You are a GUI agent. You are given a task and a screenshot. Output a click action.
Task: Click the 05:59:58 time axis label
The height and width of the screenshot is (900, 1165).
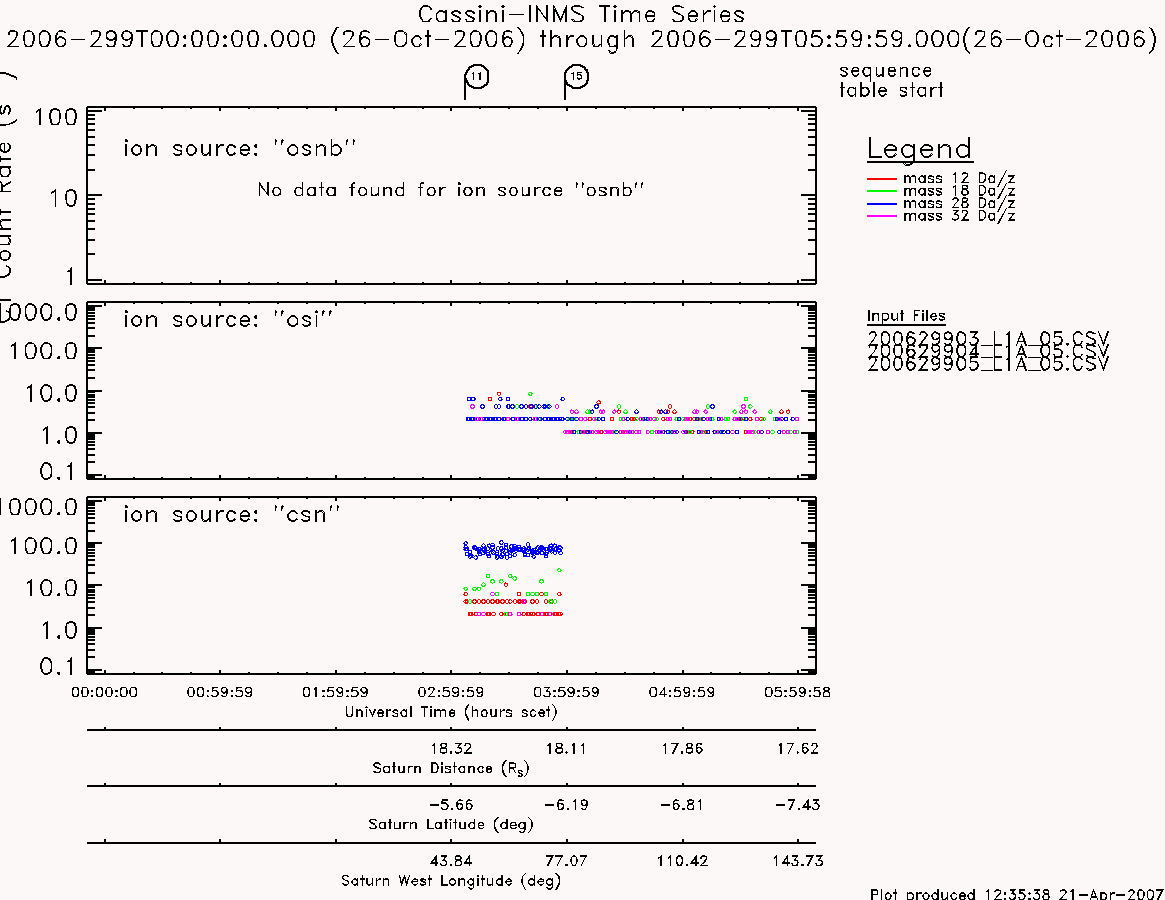click(797, 692)
